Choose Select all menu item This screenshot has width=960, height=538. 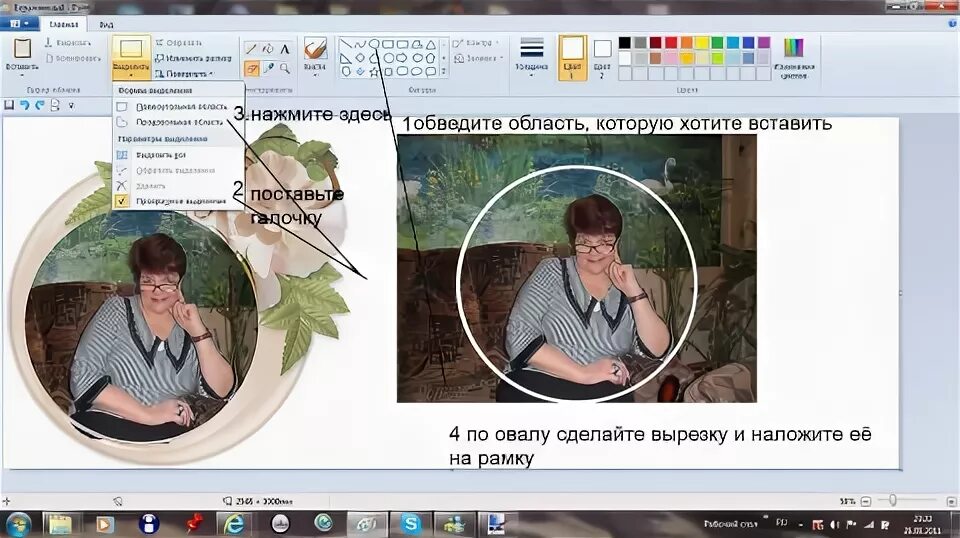(x=179, y=155)
